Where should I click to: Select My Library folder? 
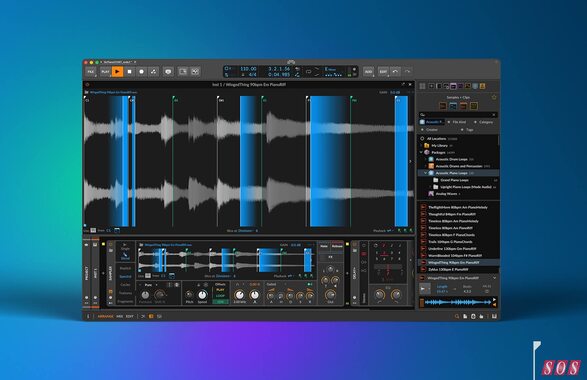(x=458, y=145)
